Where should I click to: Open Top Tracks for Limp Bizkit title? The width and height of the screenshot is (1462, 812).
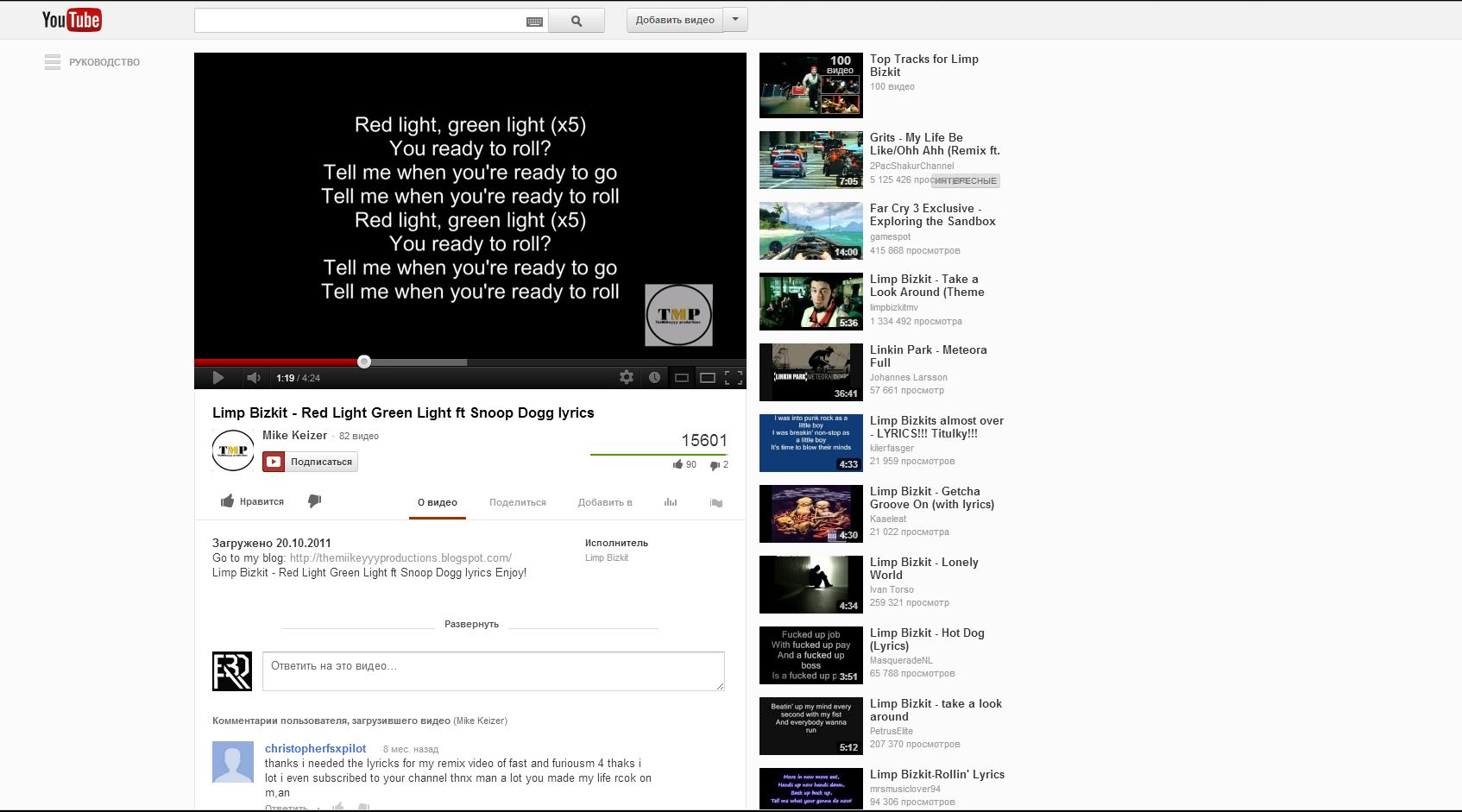[x=924, y=66]
